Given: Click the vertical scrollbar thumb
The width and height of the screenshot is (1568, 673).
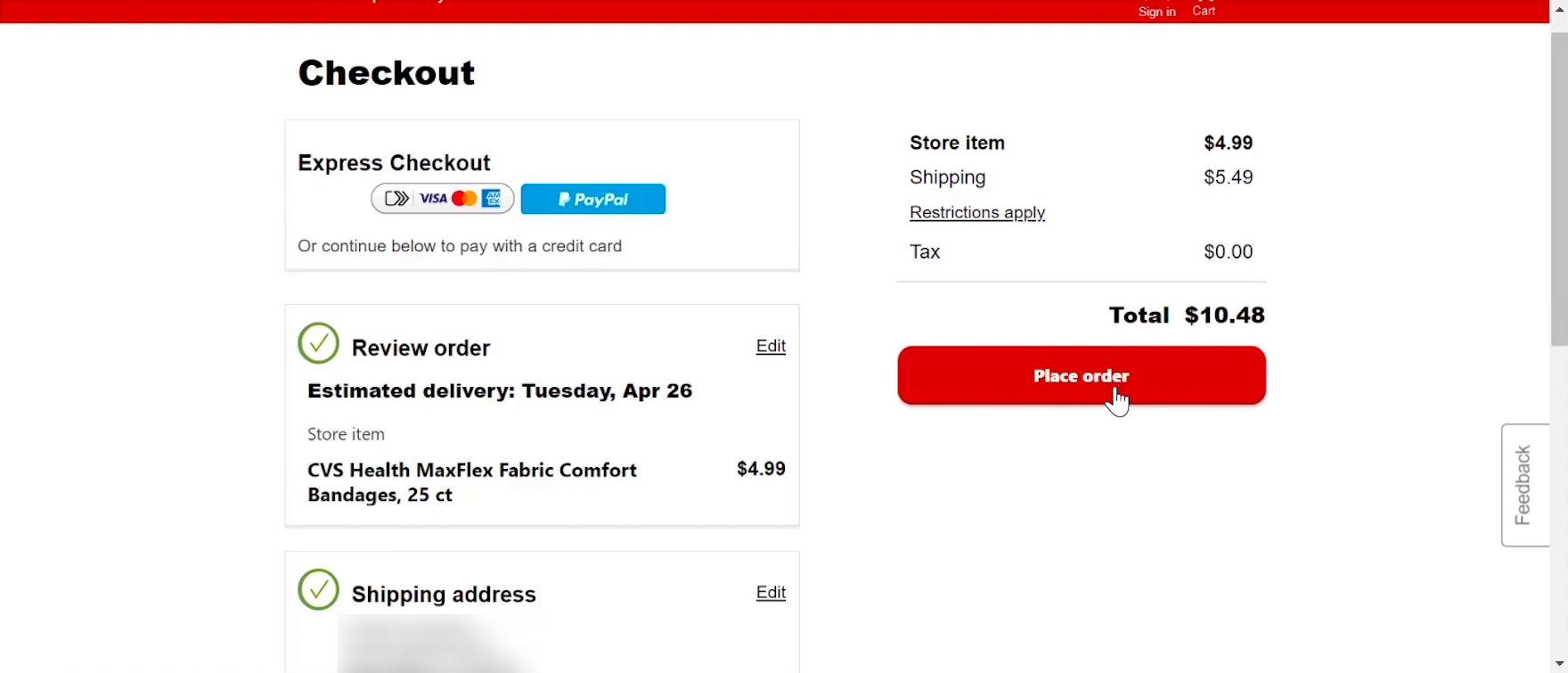Looking at the screenshot, I should (1559, 187).
